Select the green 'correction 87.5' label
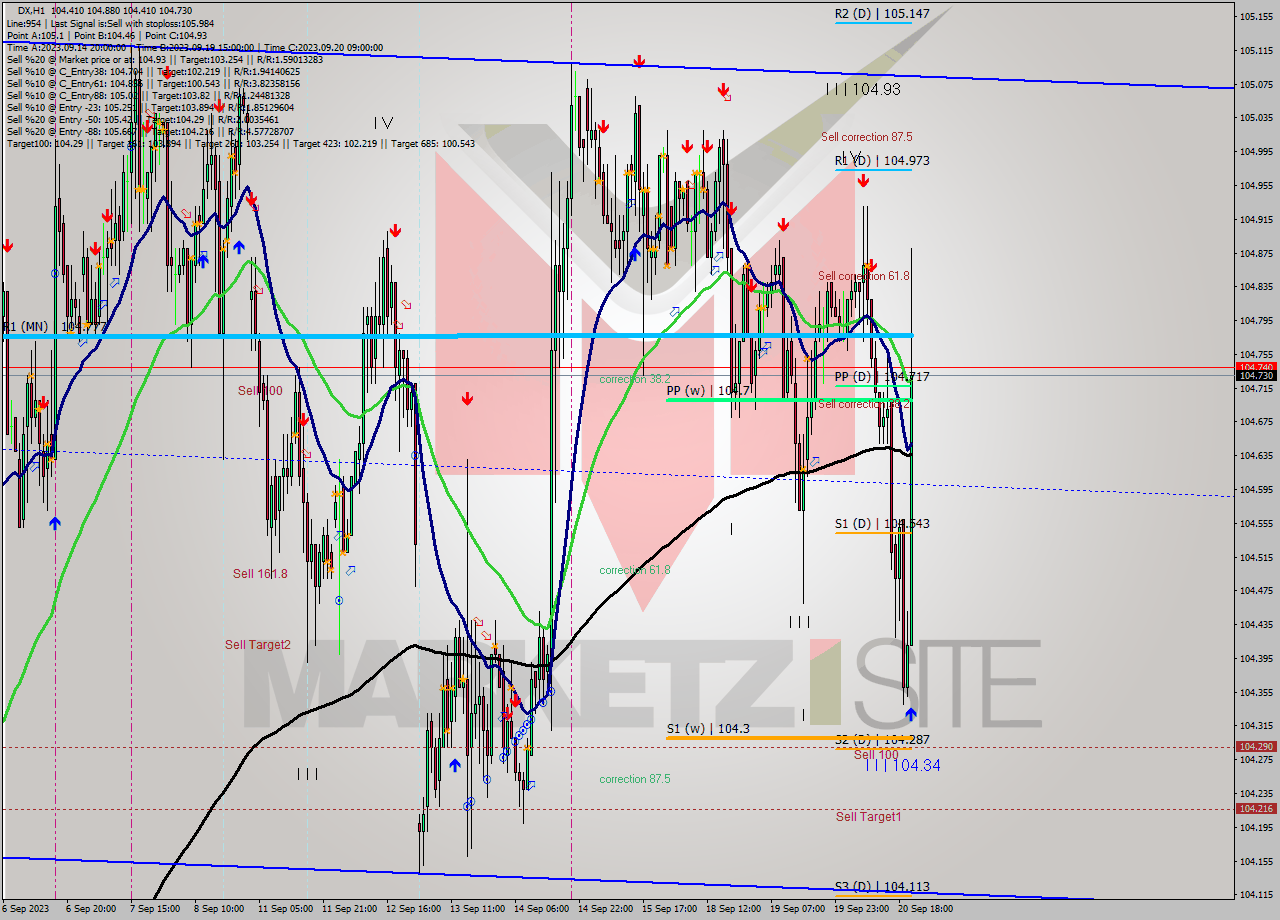This screenshot has width=1280, height=920. [x=635, y=779]
